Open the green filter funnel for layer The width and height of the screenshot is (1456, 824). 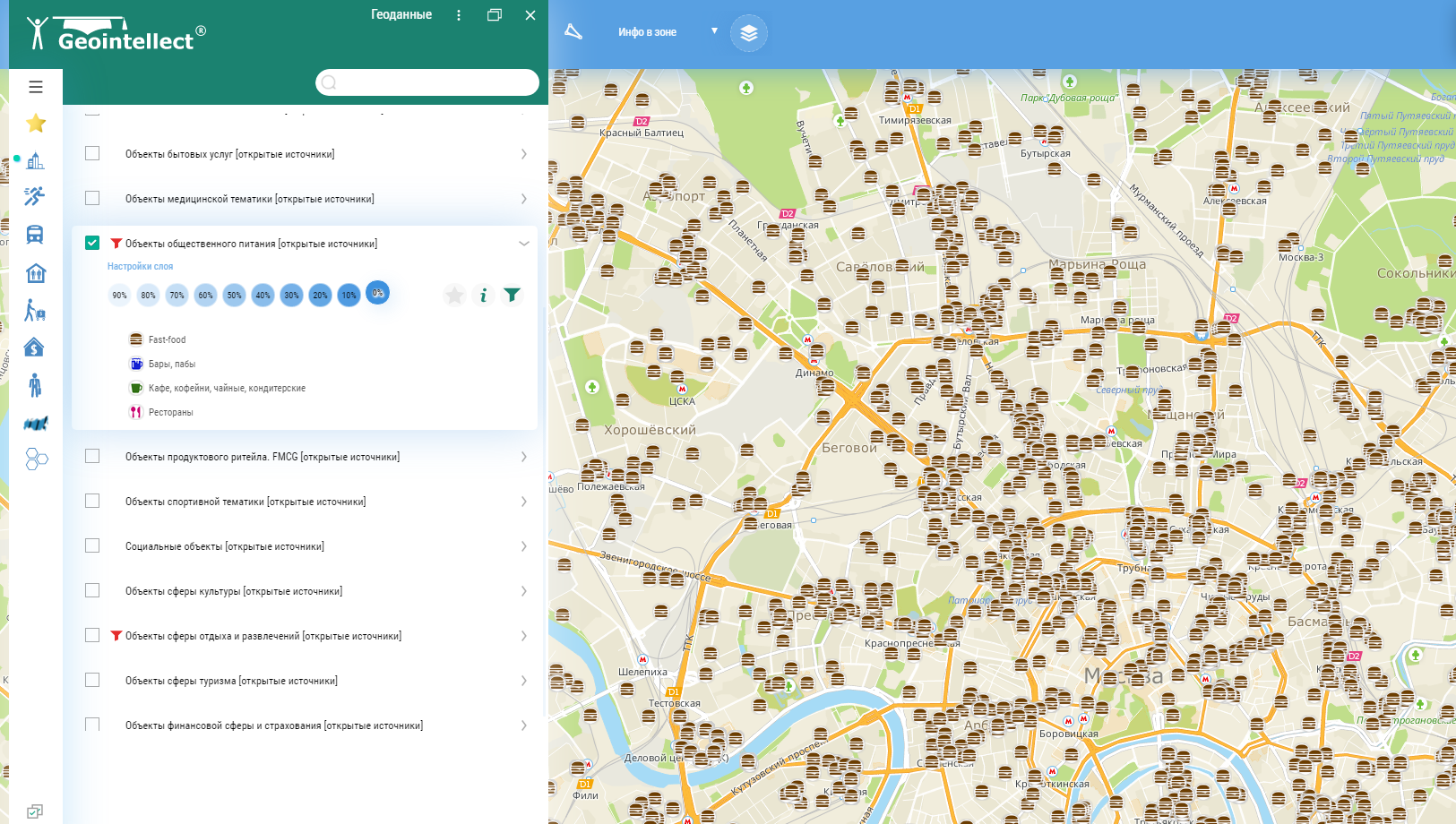512,295
